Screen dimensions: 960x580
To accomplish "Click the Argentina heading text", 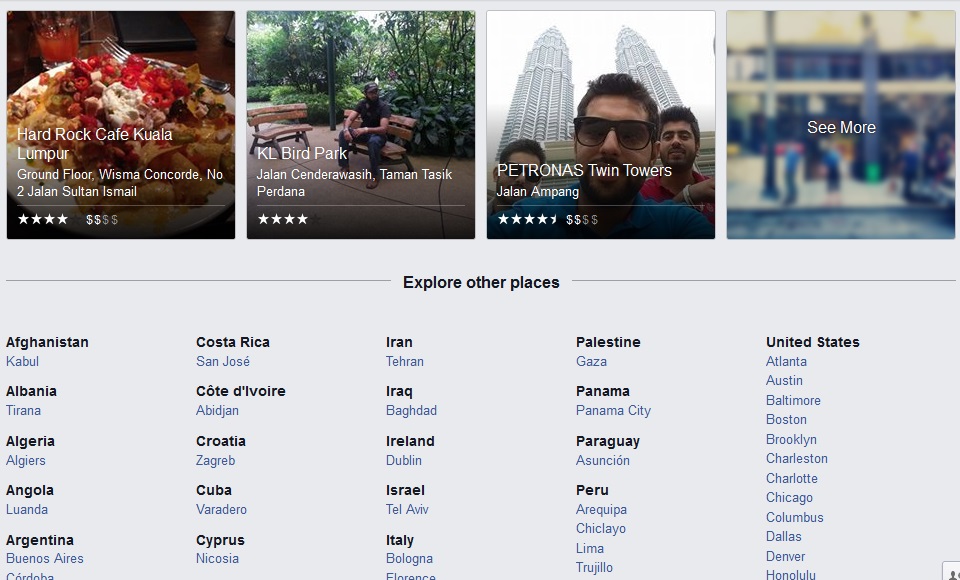I will pyautogui.click(x=40, y=540).
